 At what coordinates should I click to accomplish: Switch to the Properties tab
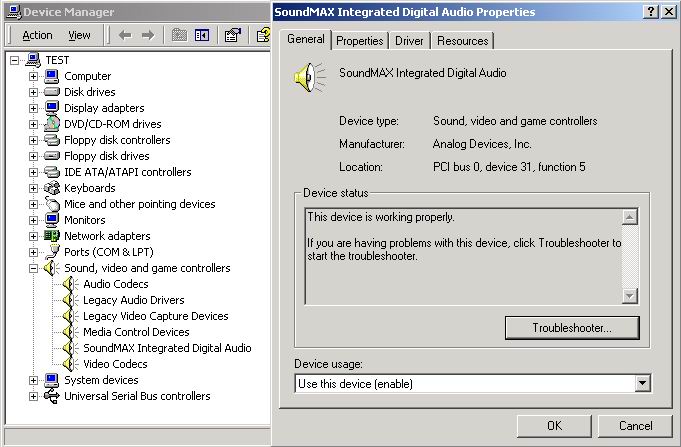(x=360, y=41)
